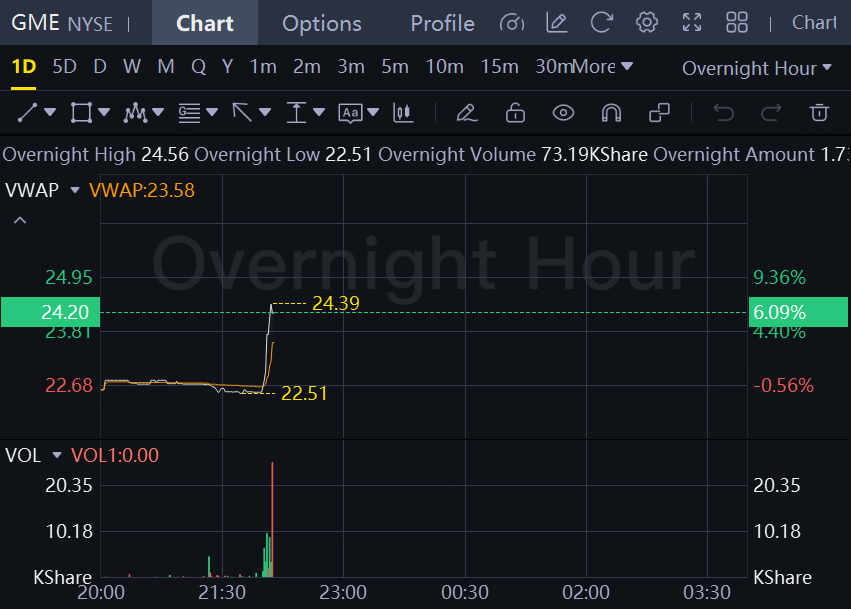The image size is (851, 609).
Task: Open chart settings gear
Action: click(647, 23)
